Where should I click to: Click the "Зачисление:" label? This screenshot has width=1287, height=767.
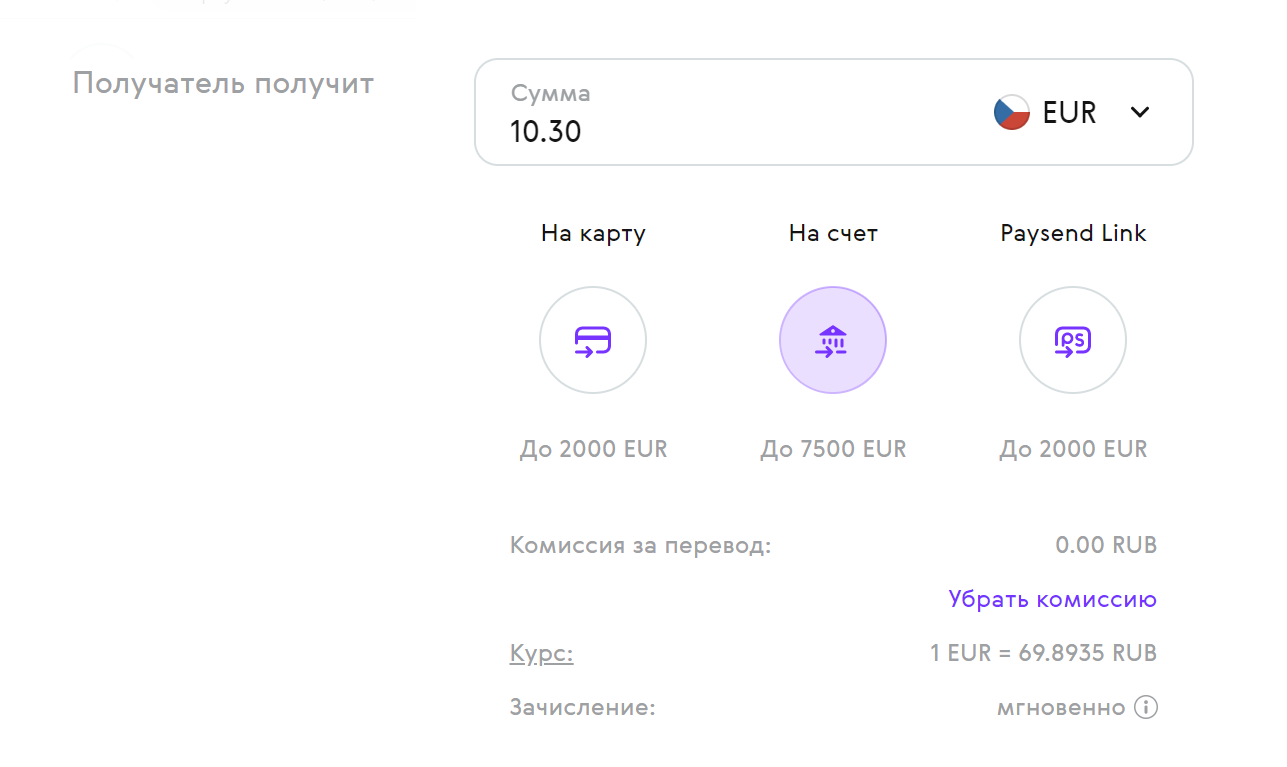pyautogui.click(x=582, y=708)
